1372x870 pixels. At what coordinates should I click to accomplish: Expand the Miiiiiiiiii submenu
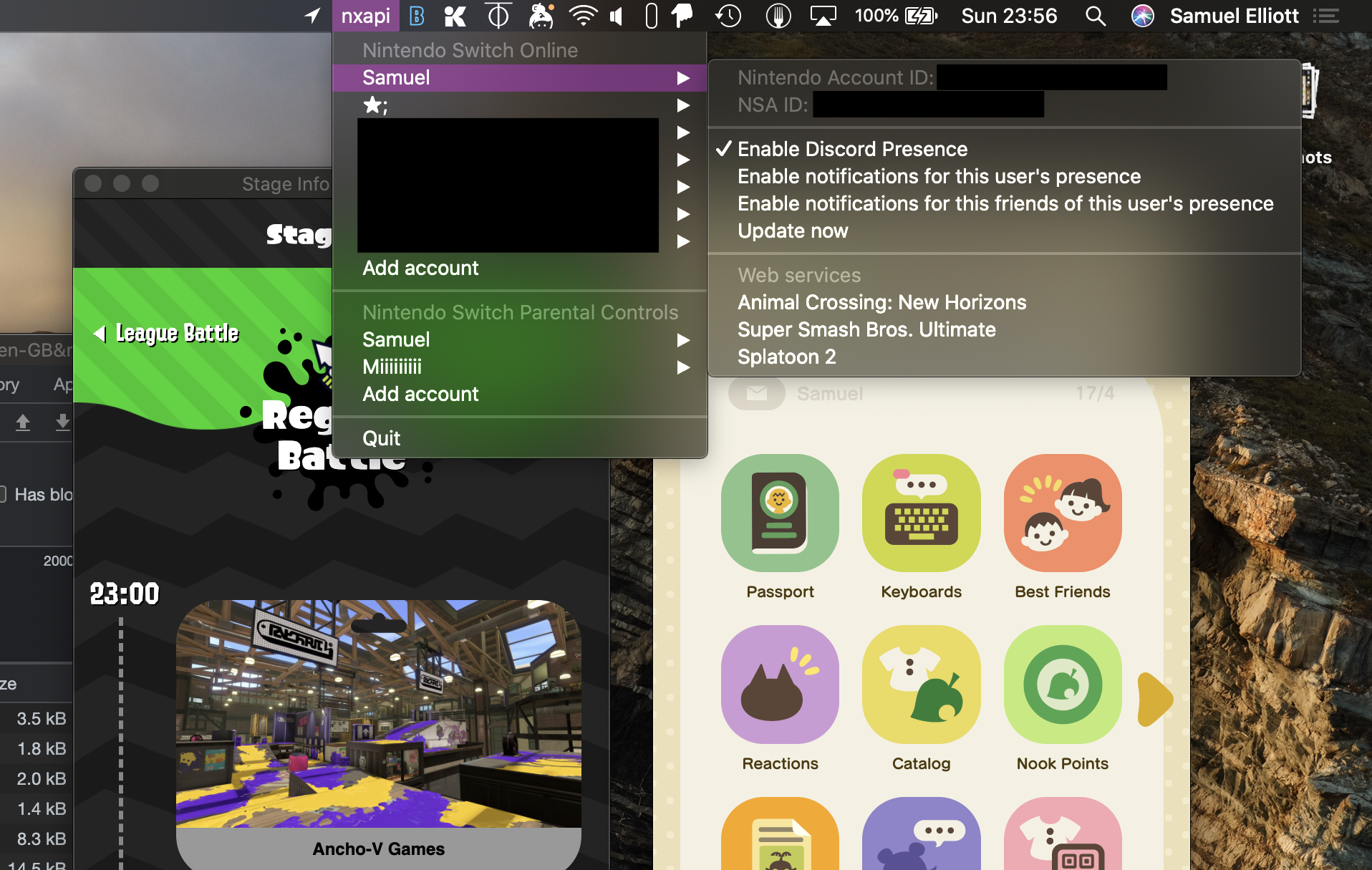392,367
